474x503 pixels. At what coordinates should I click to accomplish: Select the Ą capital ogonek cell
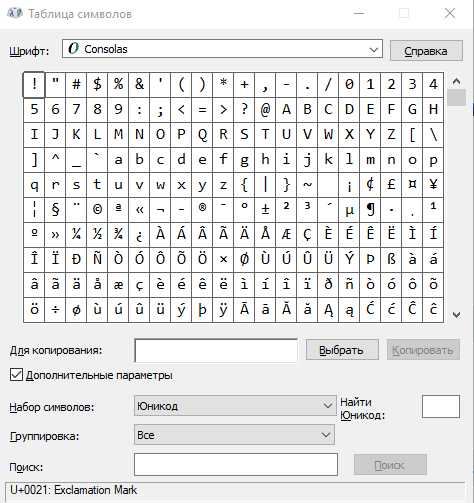point(328,310)
